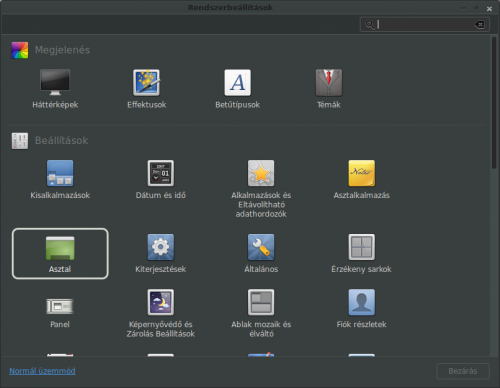
Task: Open the Ablak mozaik és élváltó icon
Action: (x=261, y=302)
